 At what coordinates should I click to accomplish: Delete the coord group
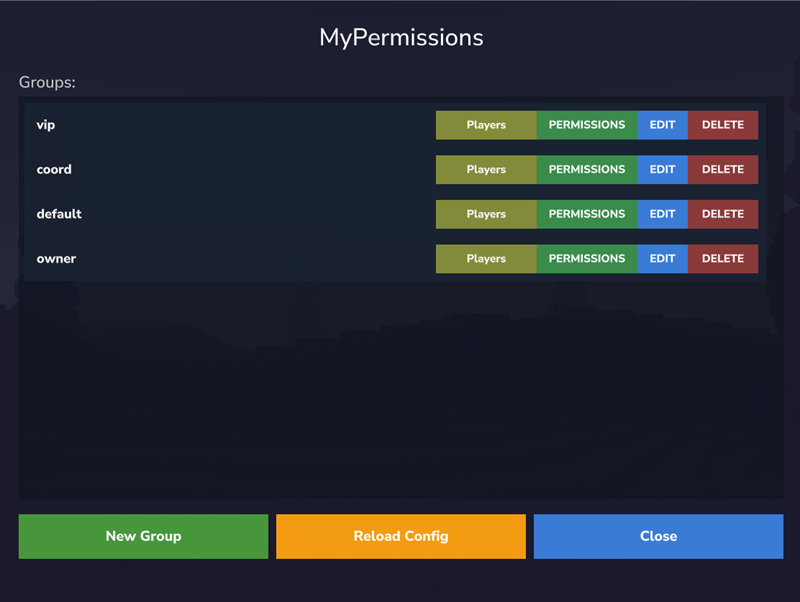pos(722,170)
